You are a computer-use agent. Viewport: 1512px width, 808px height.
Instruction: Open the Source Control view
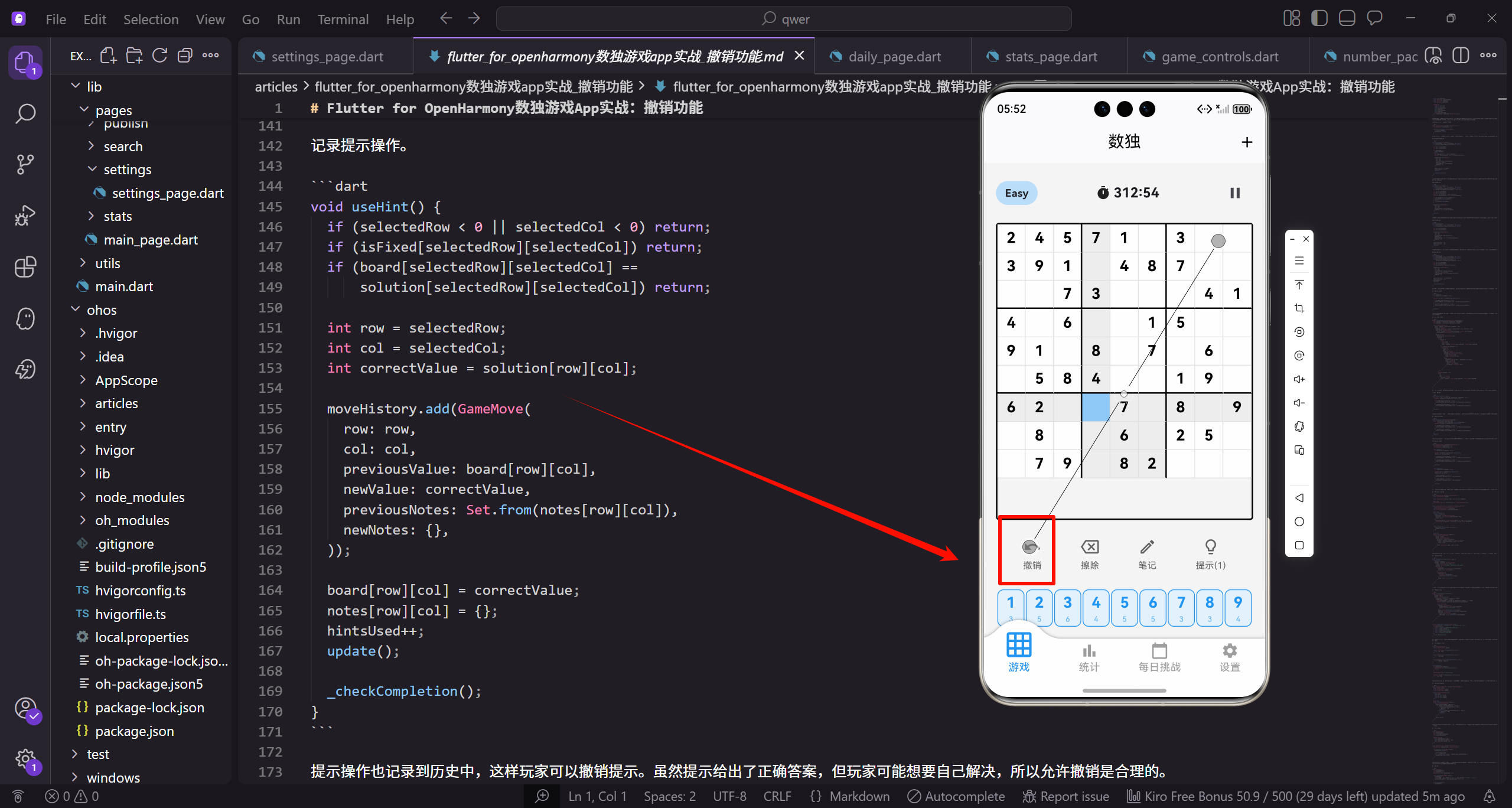pos(25,164)
